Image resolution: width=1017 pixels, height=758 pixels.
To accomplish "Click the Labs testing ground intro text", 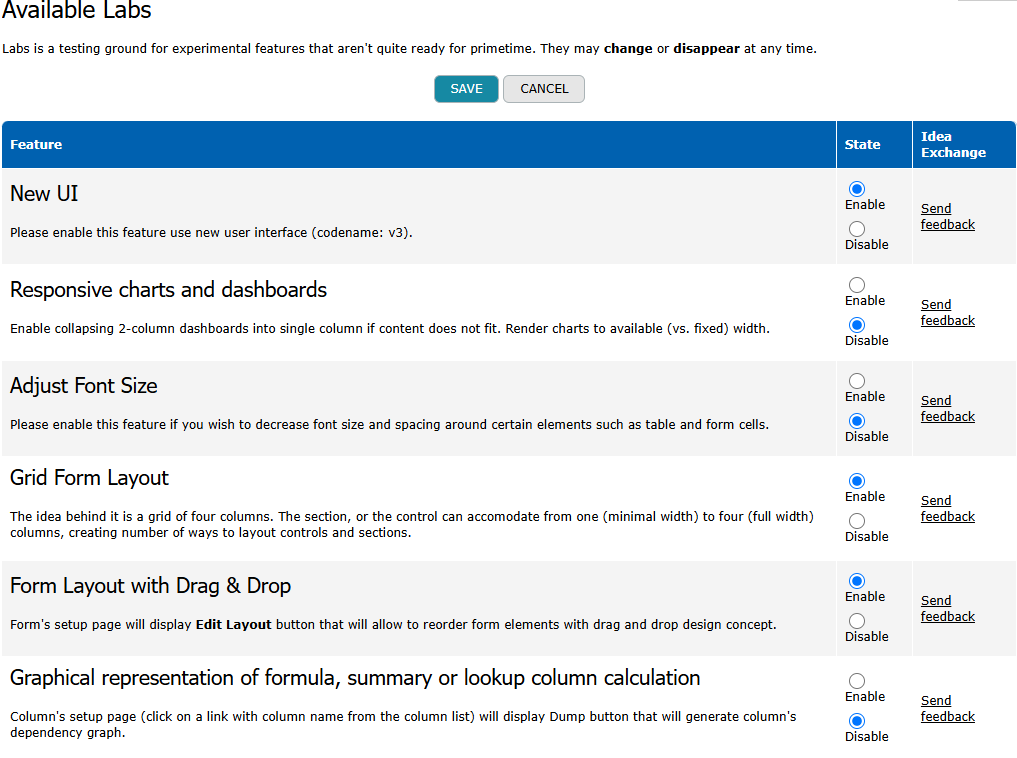I will coord(409,49).
